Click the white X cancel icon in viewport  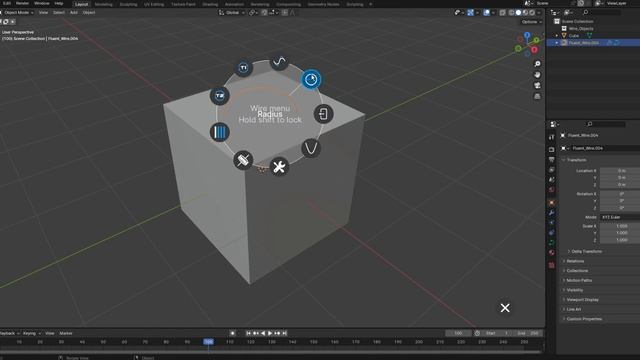[505, 308]
